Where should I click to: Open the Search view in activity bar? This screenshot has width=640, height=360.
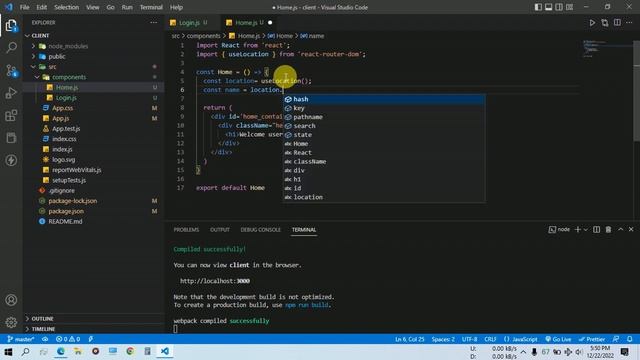(11, 48)
